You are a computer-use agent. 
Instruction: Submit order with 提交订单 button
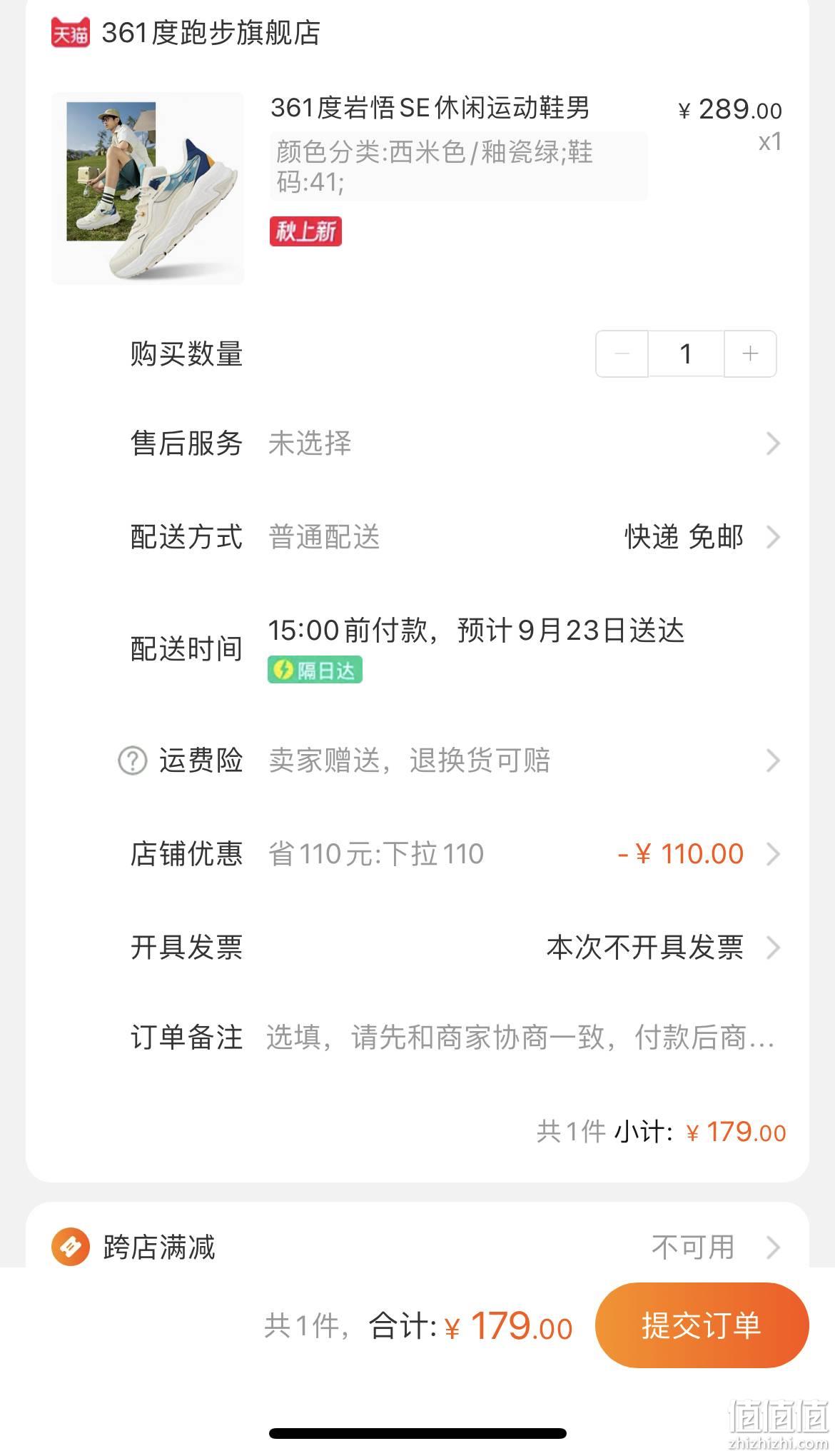[702, 1326]
